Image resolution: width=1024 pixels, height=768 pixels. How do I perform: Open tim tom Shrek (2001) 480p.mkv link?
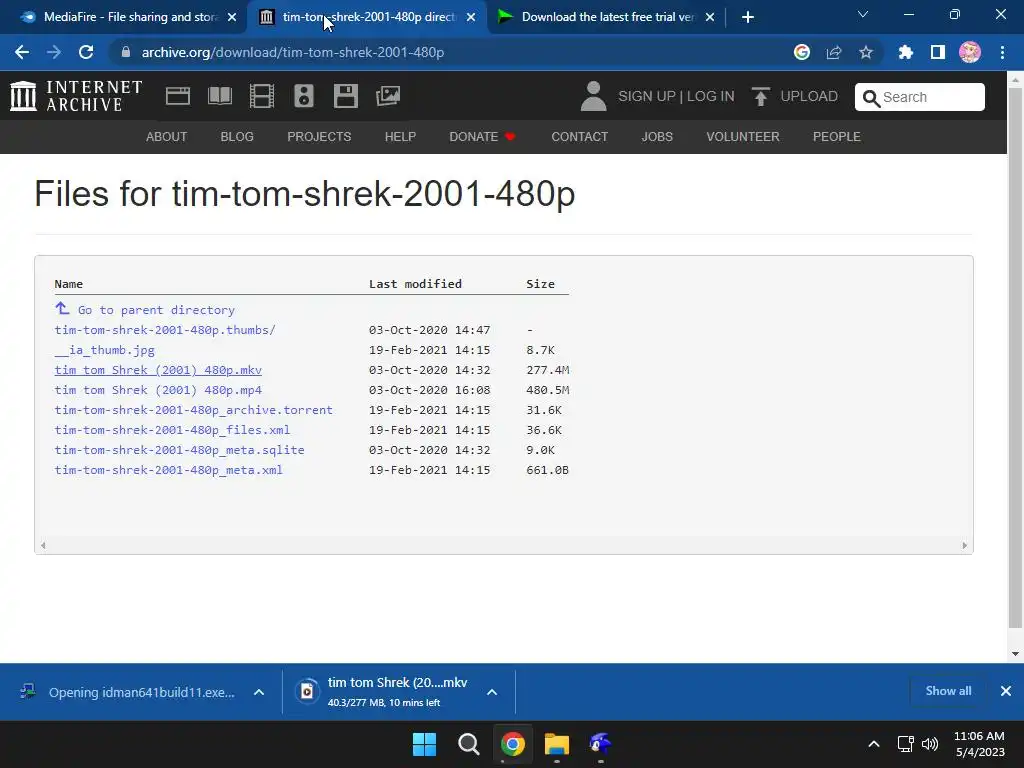coord(158,370)
